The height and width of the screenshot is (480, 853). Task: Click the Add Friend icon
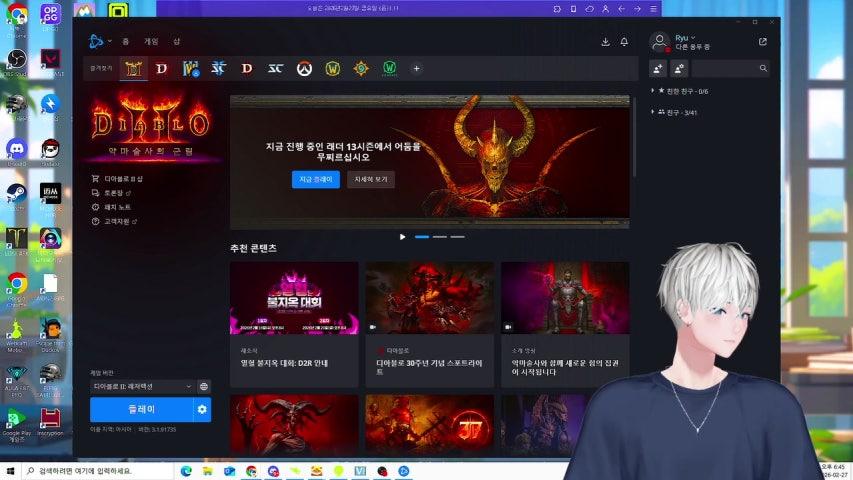(x=658, y=68)
